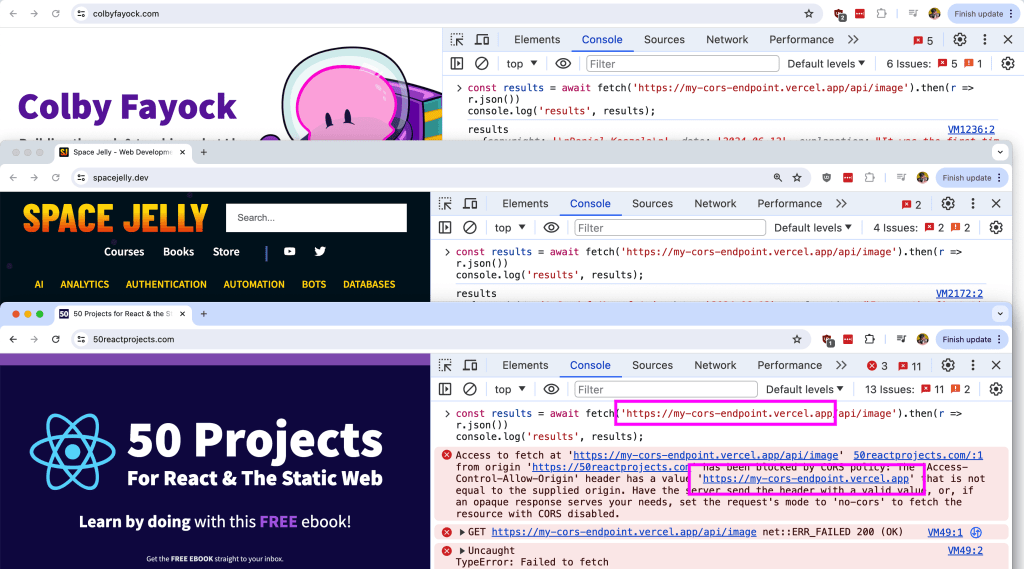Switch to Sources tab in colbyfayock DevTools
1024x569 pixels.
point(664,40)
